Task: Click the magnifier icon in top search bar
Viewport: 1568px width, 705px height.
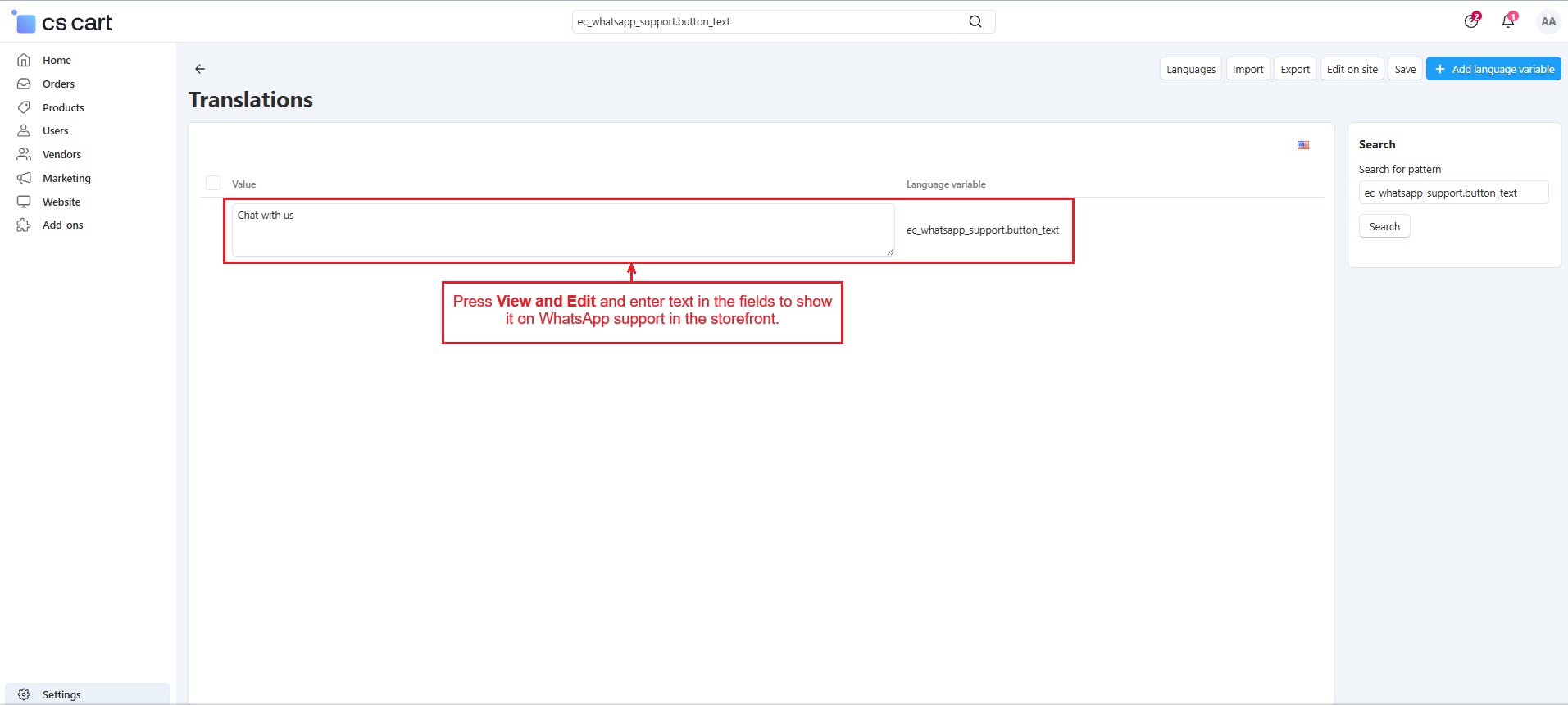Action: [x=975, y=22]
